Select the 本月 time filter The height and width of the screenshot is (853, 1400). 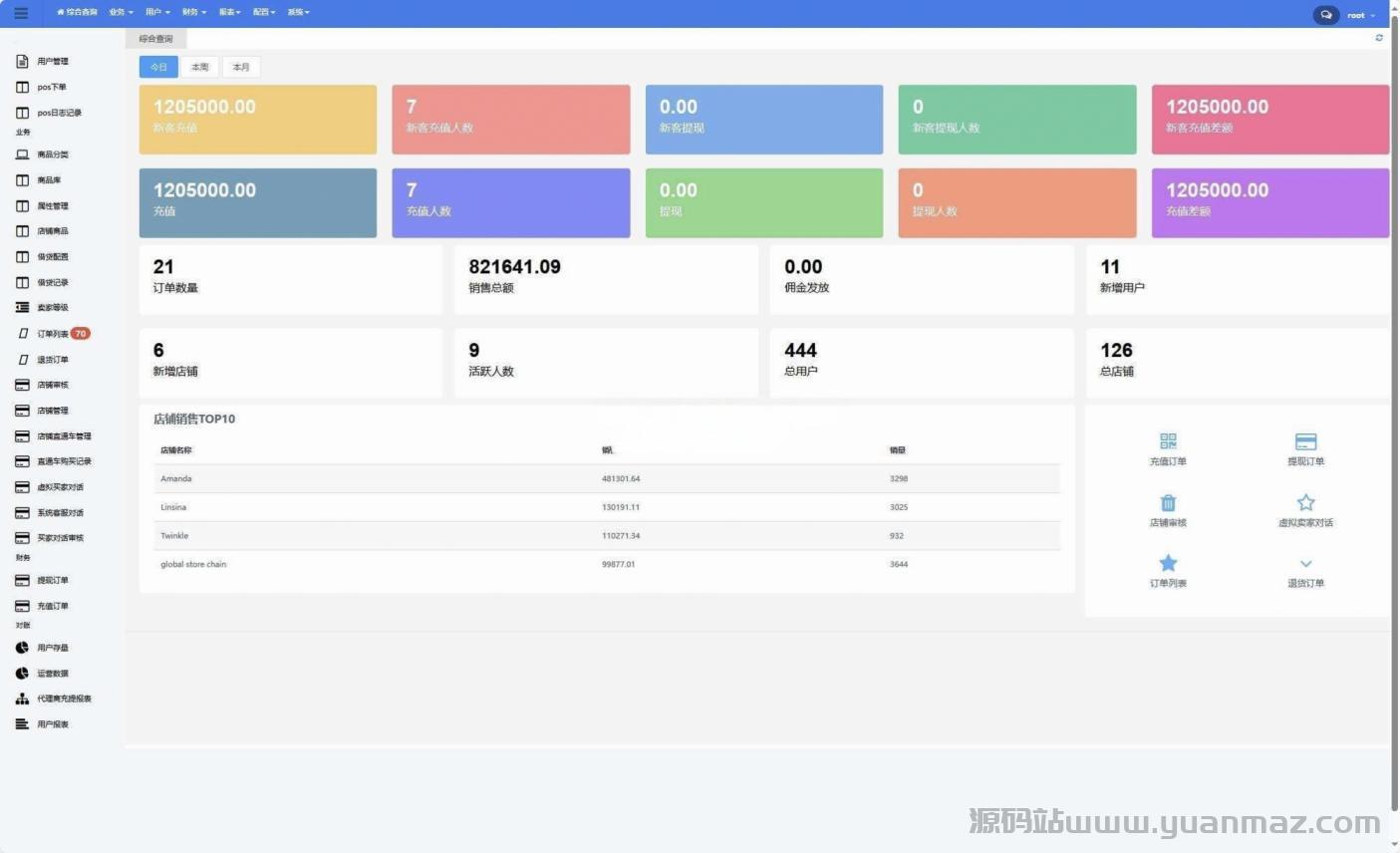click(x=241, y=67)
